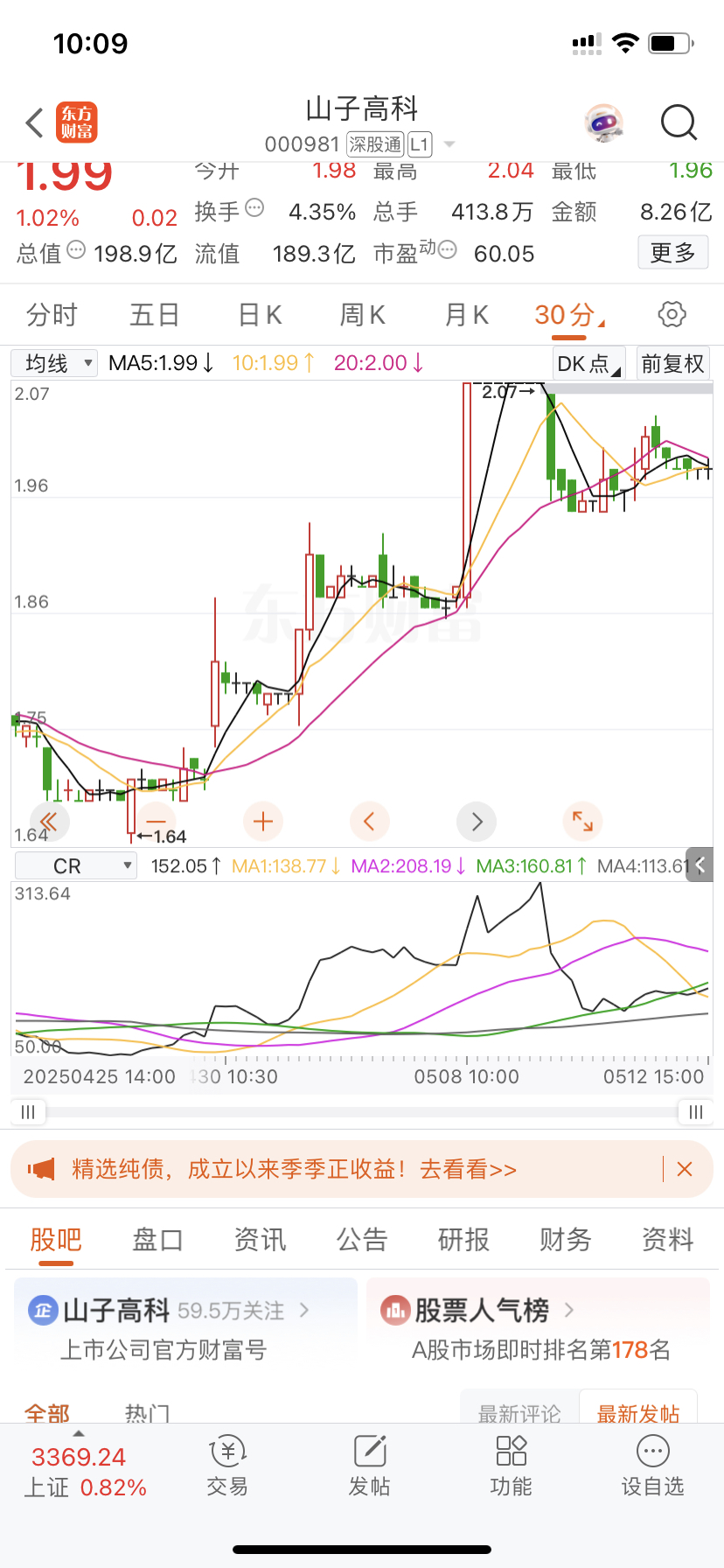Zoom in chart with plus icon
Viewport: 724px width, 1568px height.
coord(263,822)
